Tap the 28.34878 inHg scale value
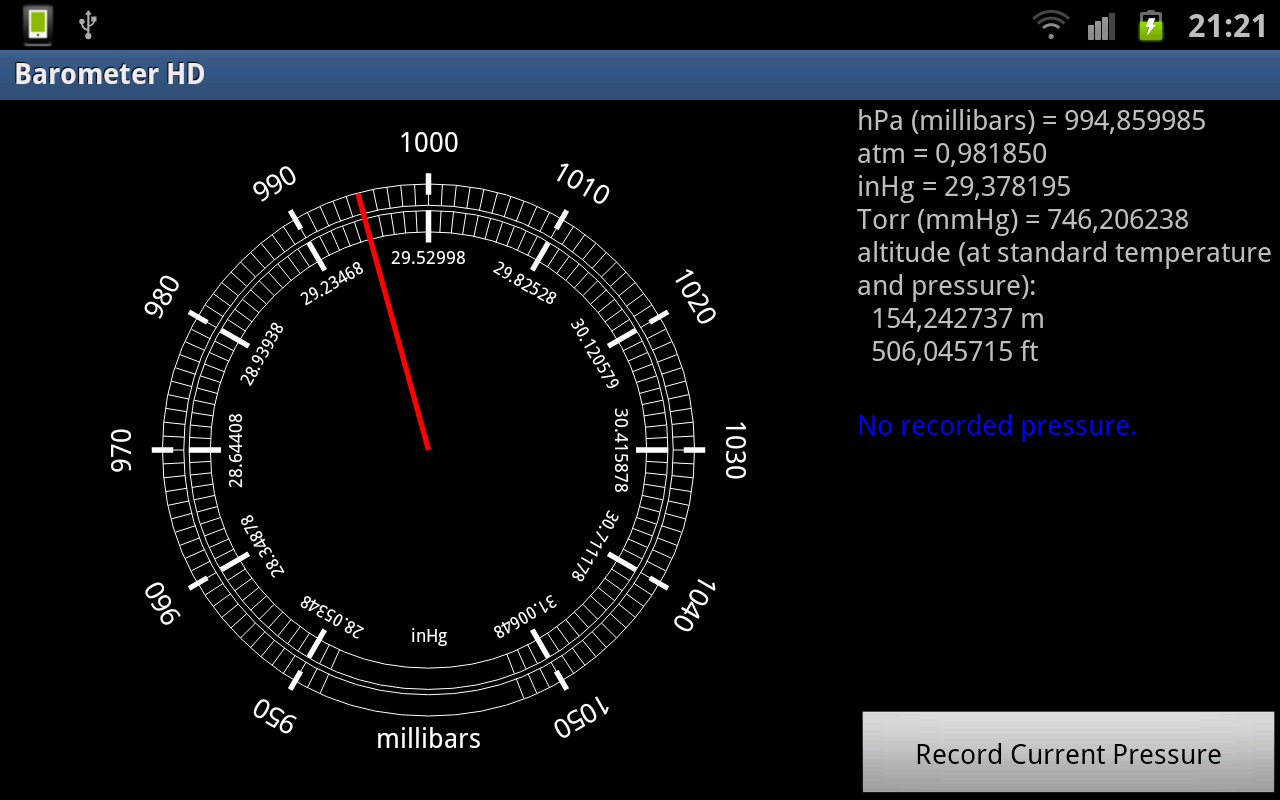Image resolution: width=1280 pixels, height=800 pixels. (x=262, y=546)
